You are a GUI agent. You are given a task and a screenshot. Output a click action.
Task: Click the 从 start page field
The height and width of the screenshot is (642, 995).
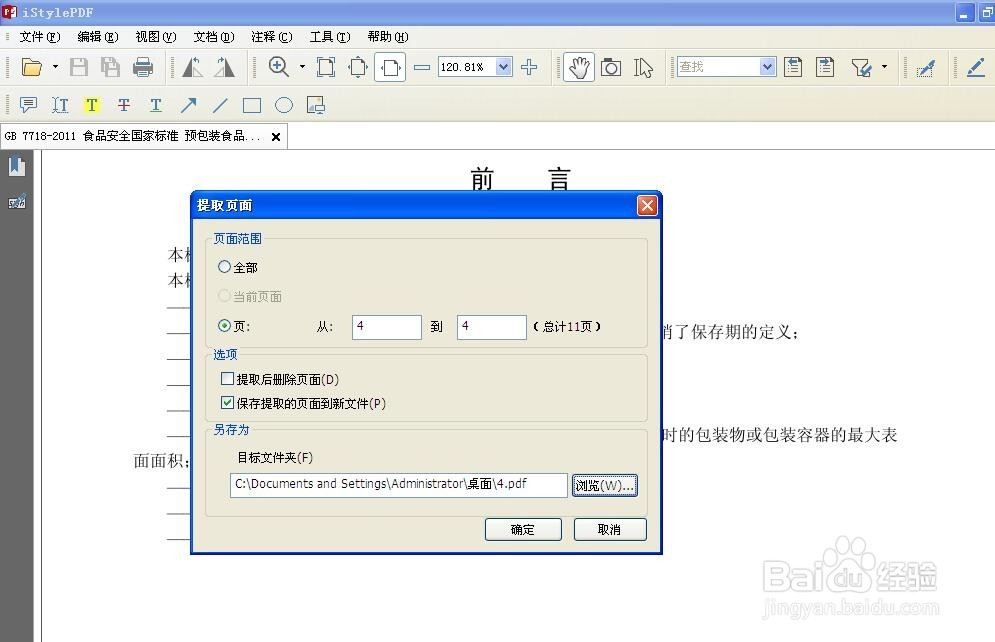[386, 327]
